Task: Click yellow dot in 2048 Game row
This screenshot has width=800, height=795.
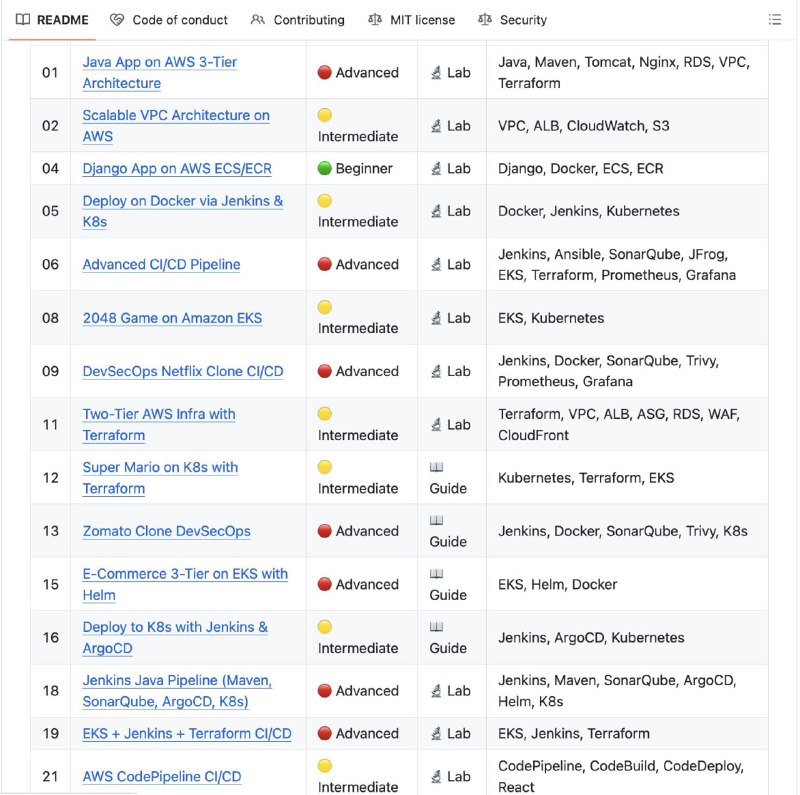Action: point(324,307)
